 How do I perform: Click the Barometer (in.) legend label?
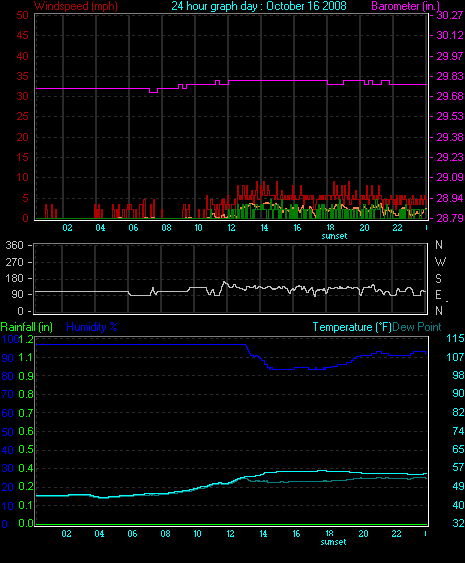coord(405,6)
